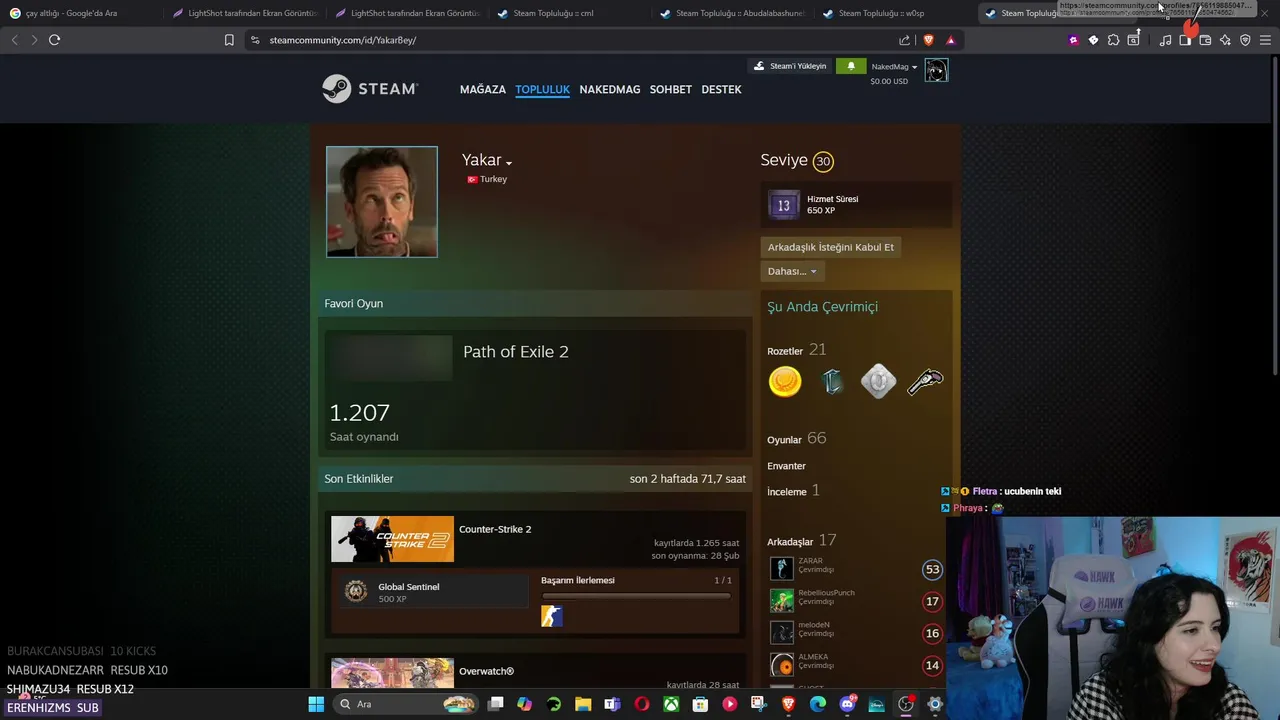Image resolution: width=1280 pixels, height=720 pixels.
Task: Expand the Dahası... dropdown
Action: pyautogui.click(x=791, y=271)
